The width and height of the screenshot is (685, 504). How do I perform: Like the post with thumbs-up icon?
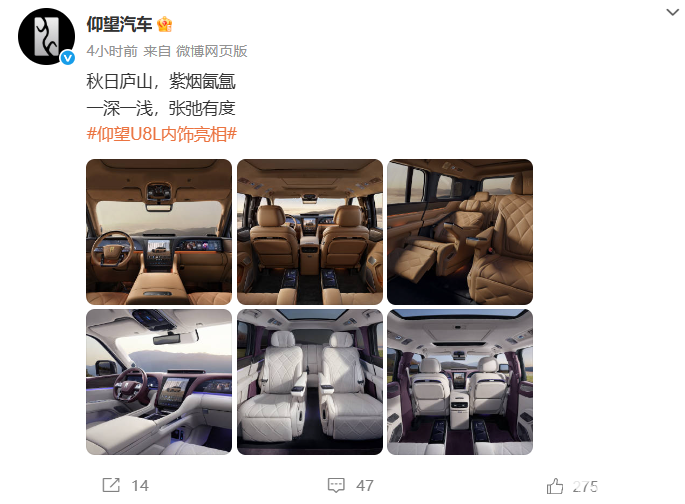coord(555,486)
